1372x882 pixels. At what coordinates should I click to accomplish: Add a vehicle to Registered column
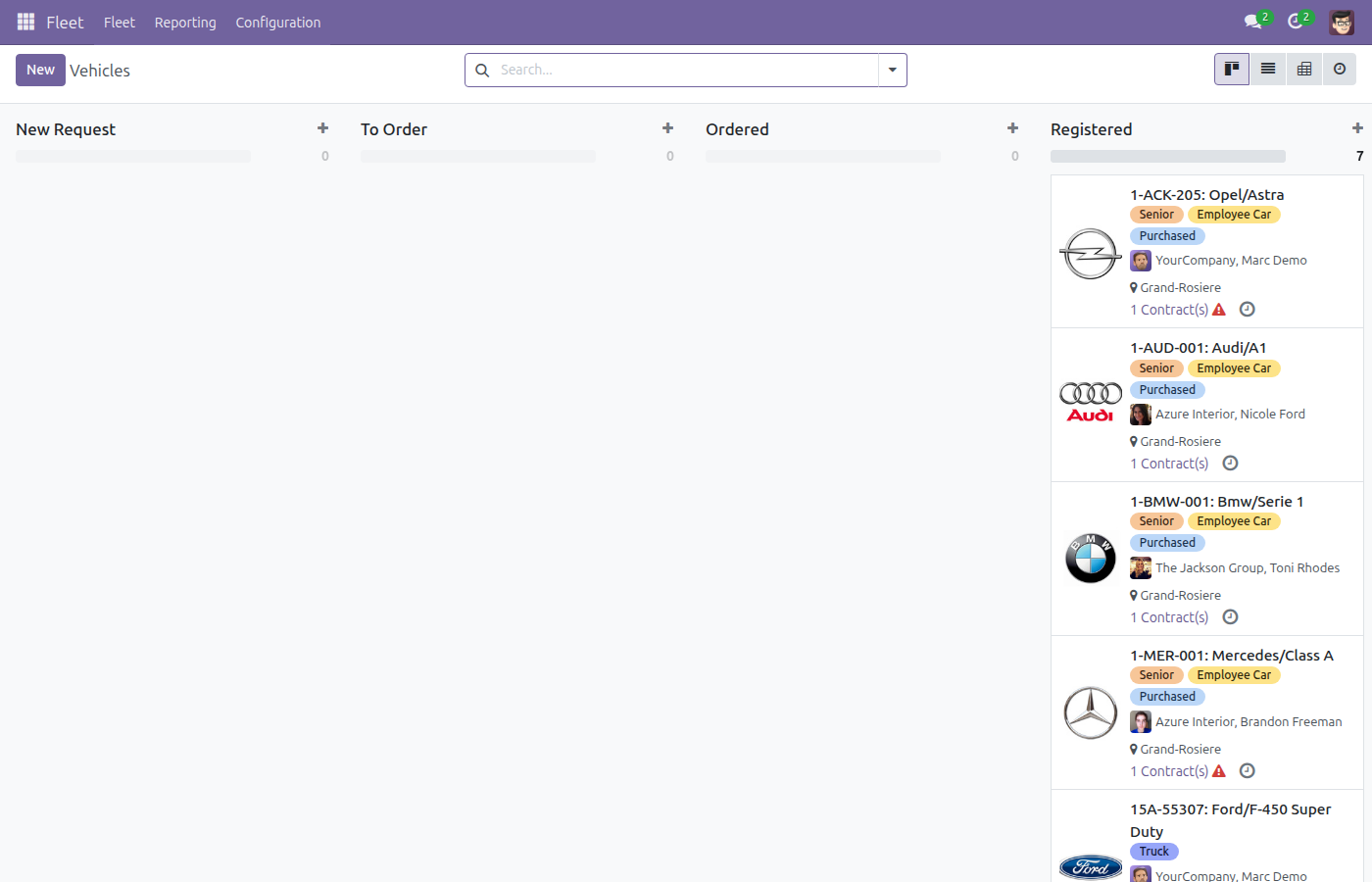coord(1357,128)
